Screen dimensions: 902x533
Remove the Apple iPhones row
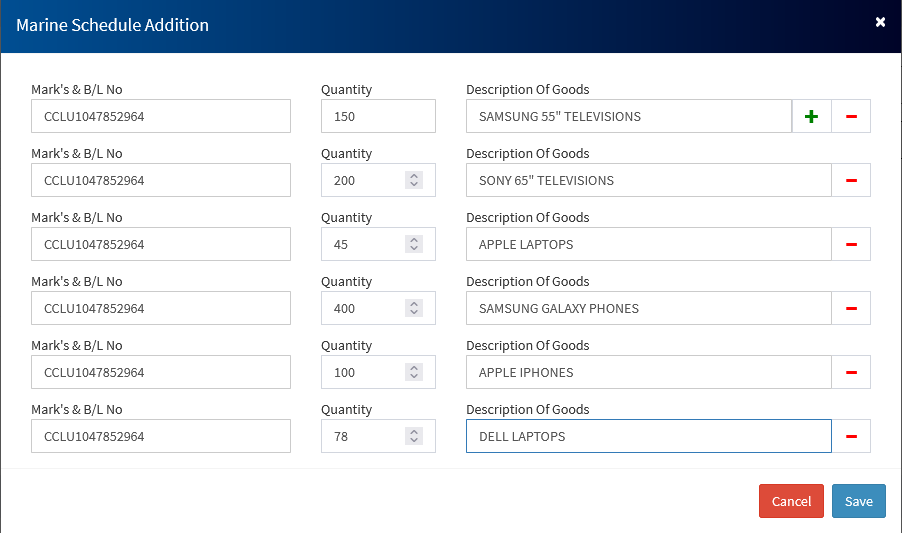[851, 373]
